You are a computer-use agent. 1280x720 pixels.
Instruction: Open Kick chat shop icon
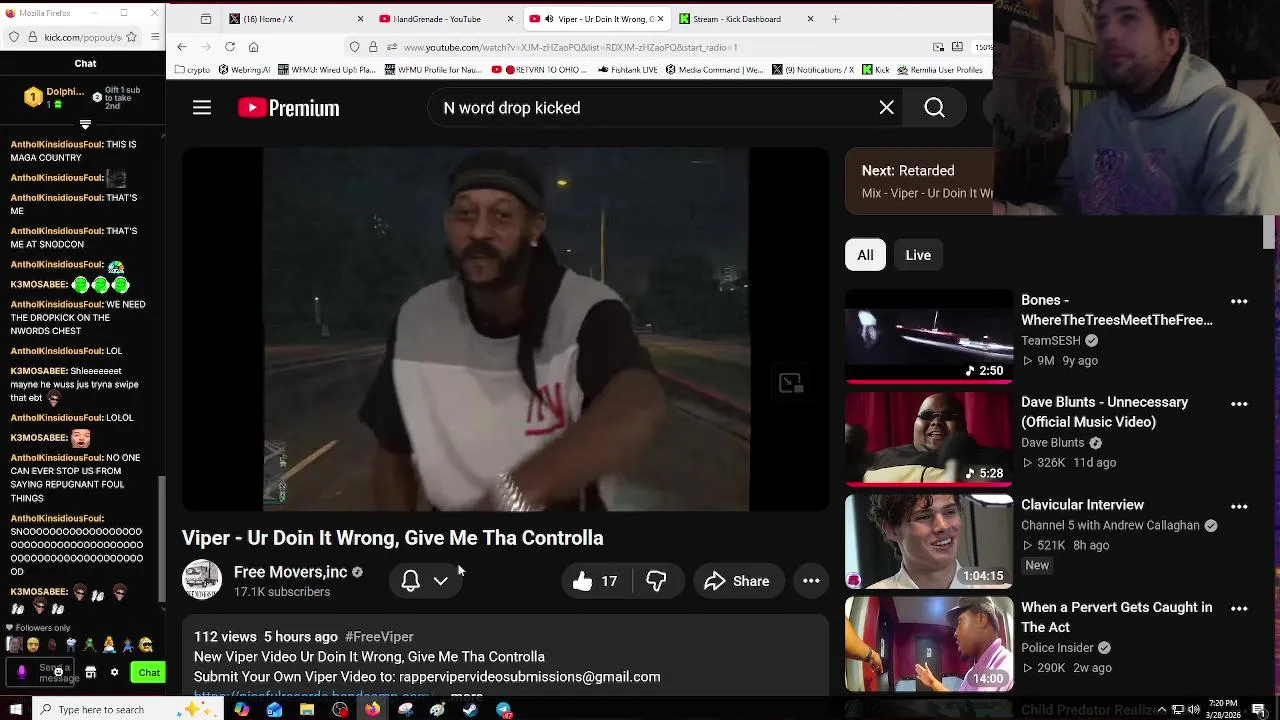point(90,673)
